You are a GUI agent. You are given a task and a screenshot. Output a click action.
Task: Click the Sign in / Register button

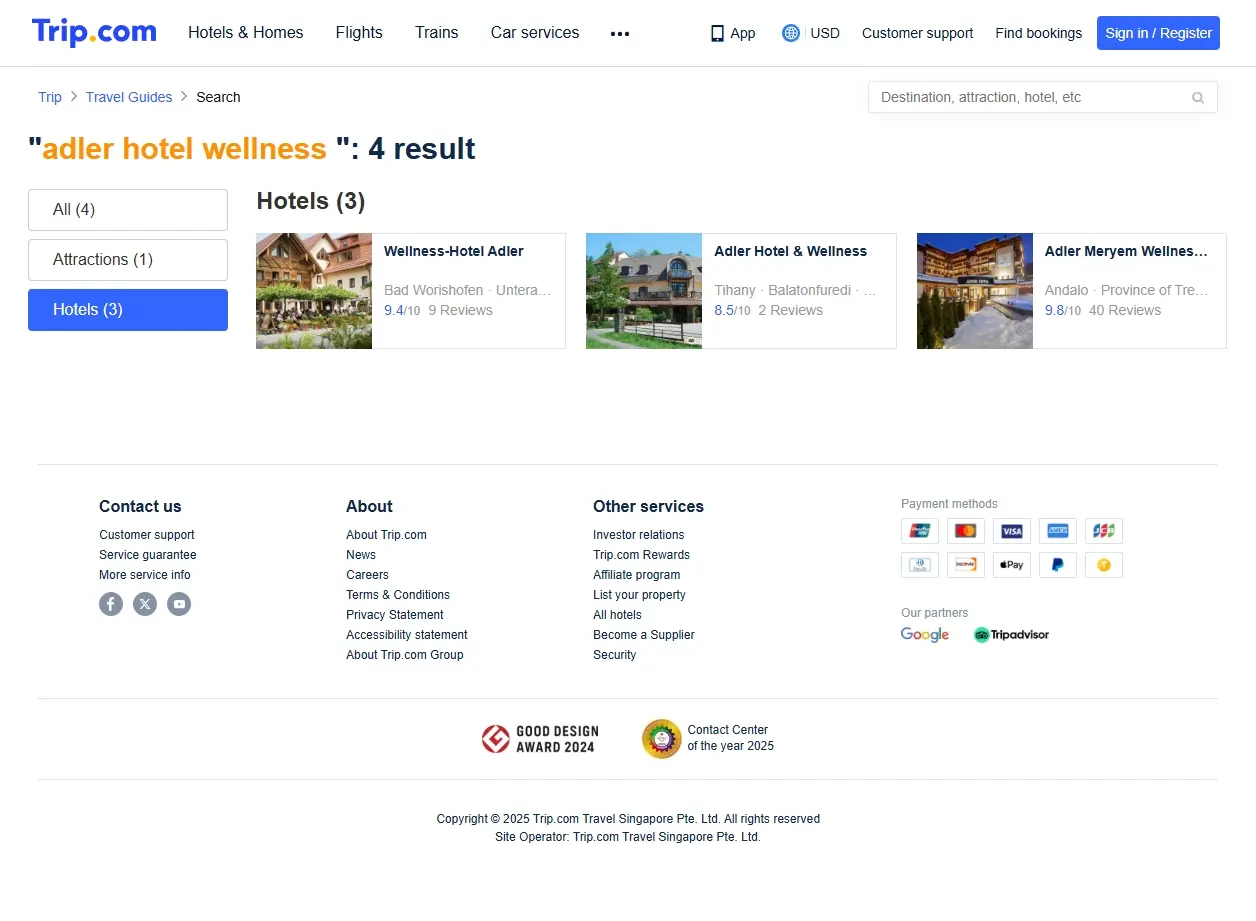[1158, 33]
